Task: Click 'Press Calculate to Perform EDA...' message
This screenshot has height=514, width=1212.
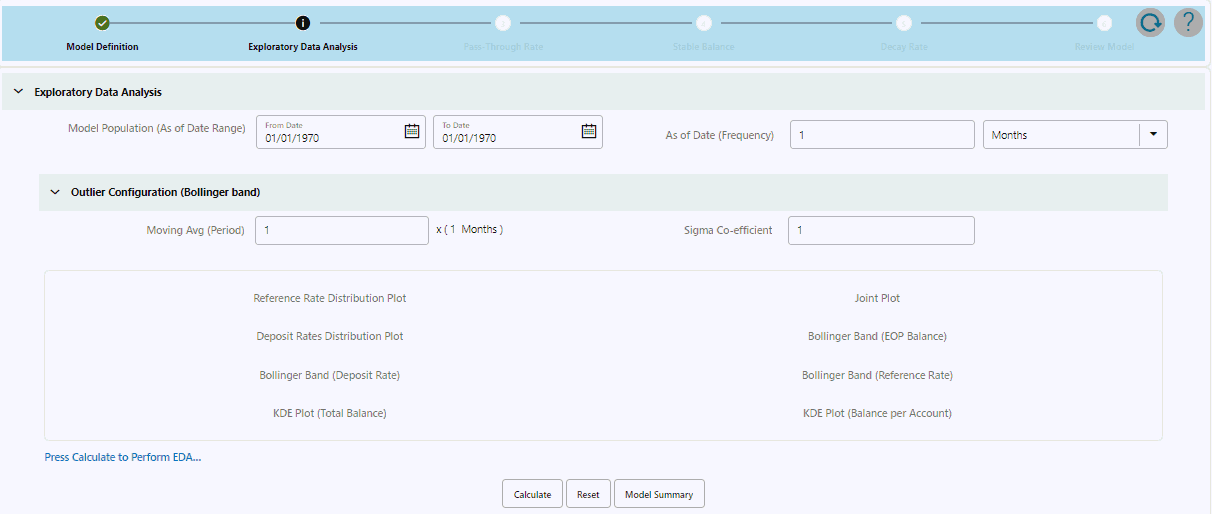Action: [x=123, y=457]
